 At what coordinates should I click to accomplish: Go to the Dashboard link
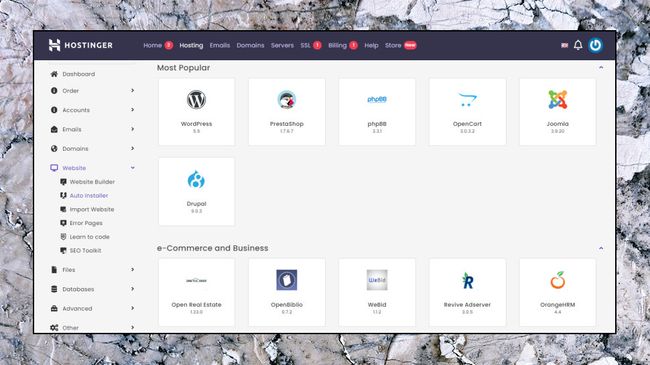tap(78, 74)
